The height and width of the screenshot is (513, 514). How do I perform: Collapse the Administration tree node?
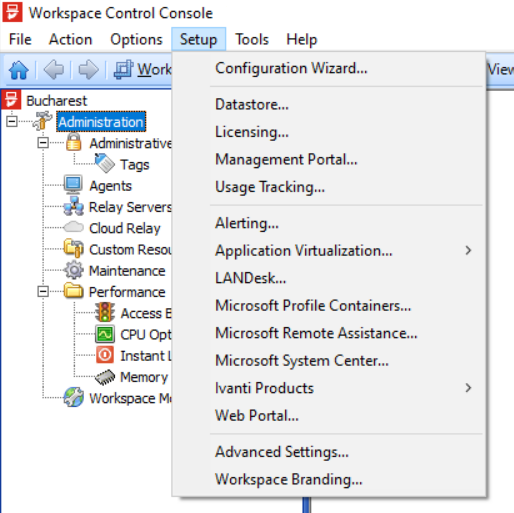pos(12,121)
